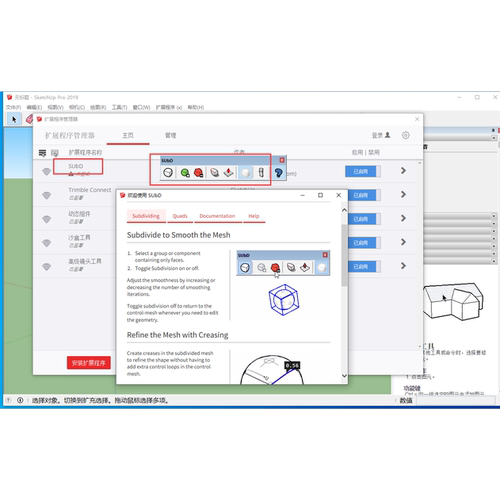Click the gem icon beside 高级镜头工具
Image resolution: width=500 pixels, height=500 pixels.
click(46, 267)
